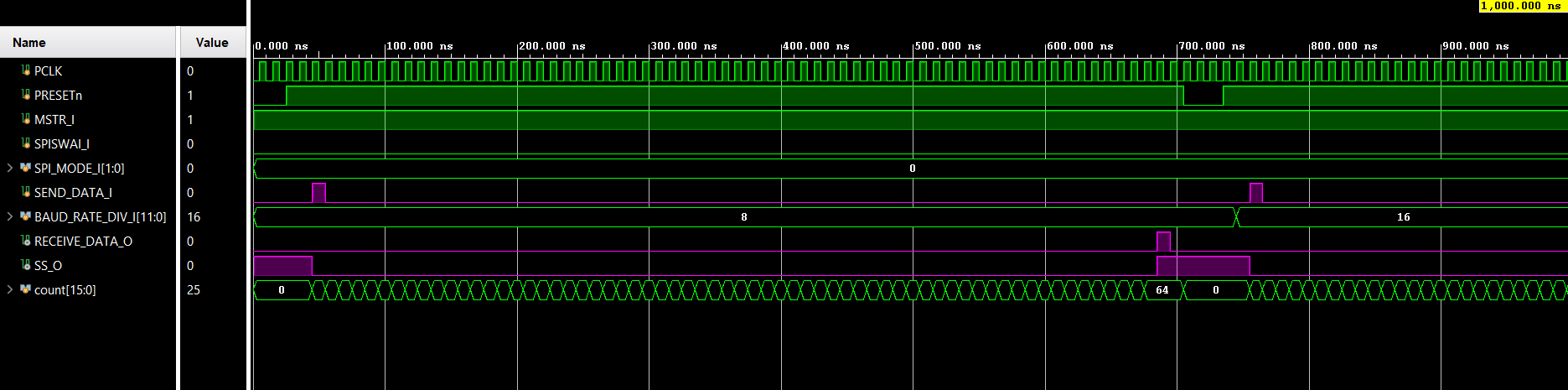Click the count bus icon
The image size is (1568, 390).
25,290
